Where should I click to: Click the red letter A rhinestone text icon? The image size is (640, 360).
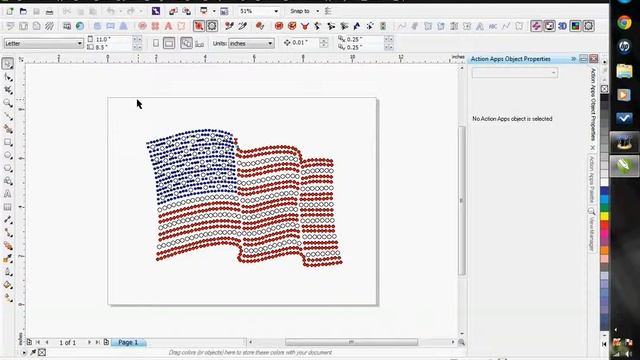168,26
